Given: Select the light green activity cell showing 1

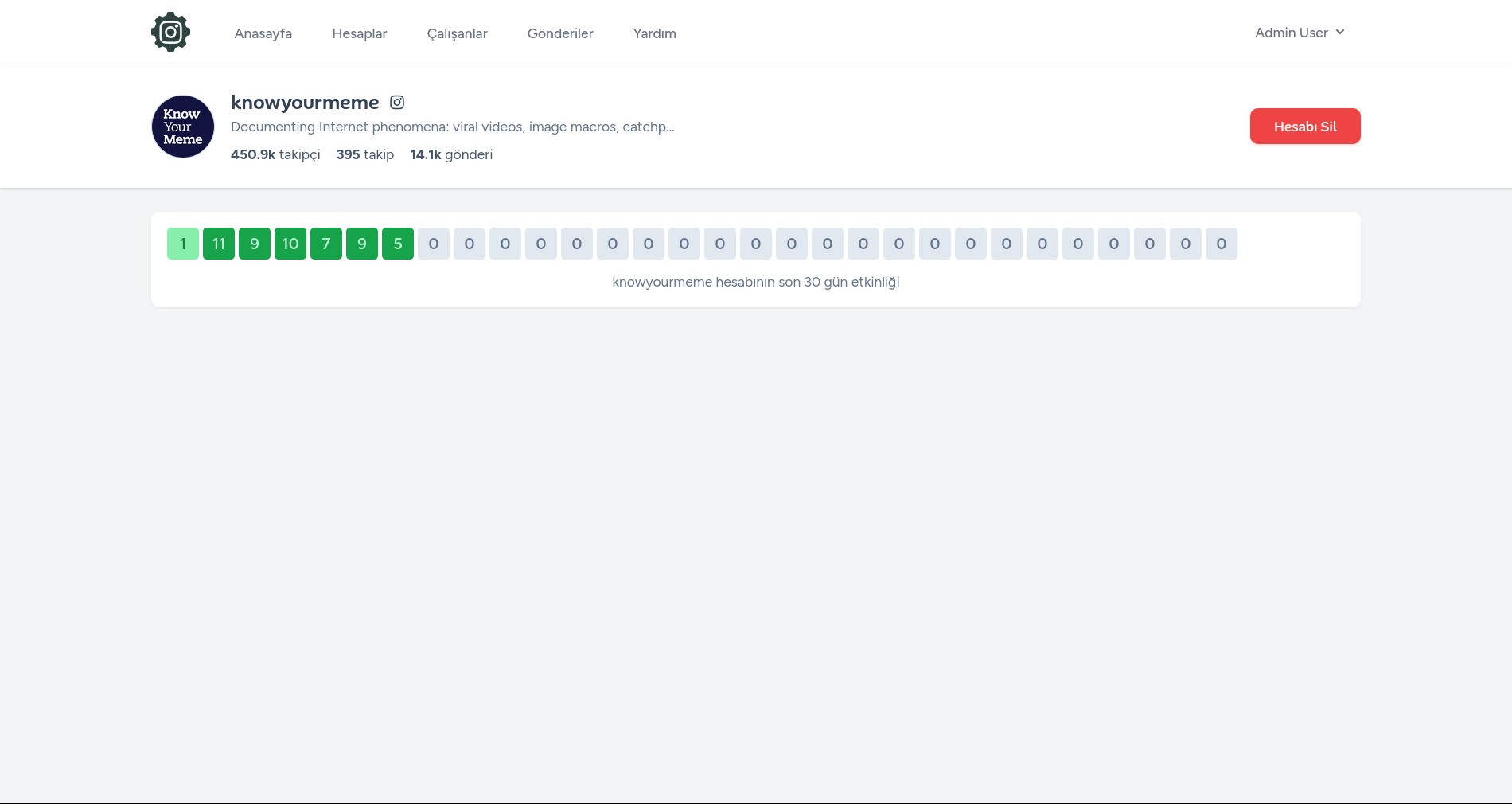Looking at the screenshot, I should point(183,244).
